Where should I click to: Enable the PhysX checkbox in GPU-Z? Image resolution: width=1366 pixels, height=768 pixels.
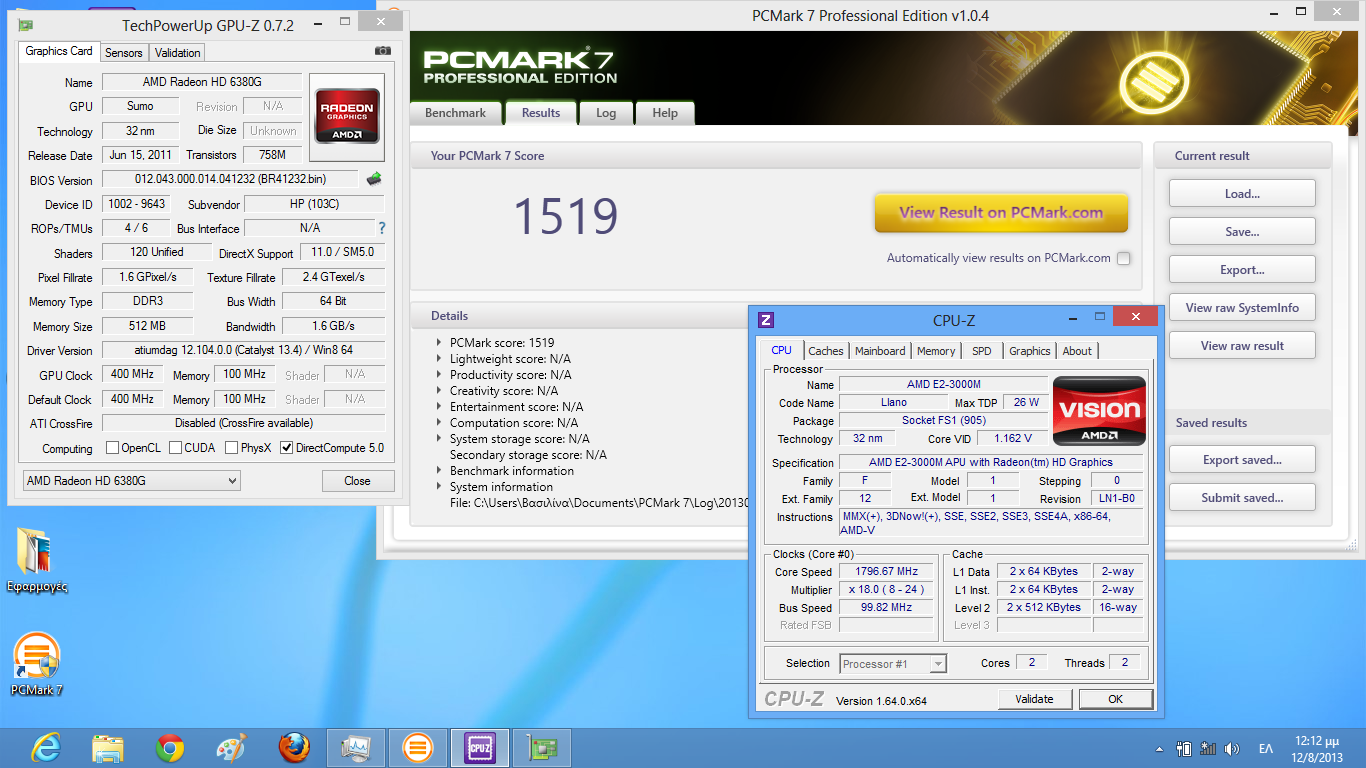click(232, 448)
